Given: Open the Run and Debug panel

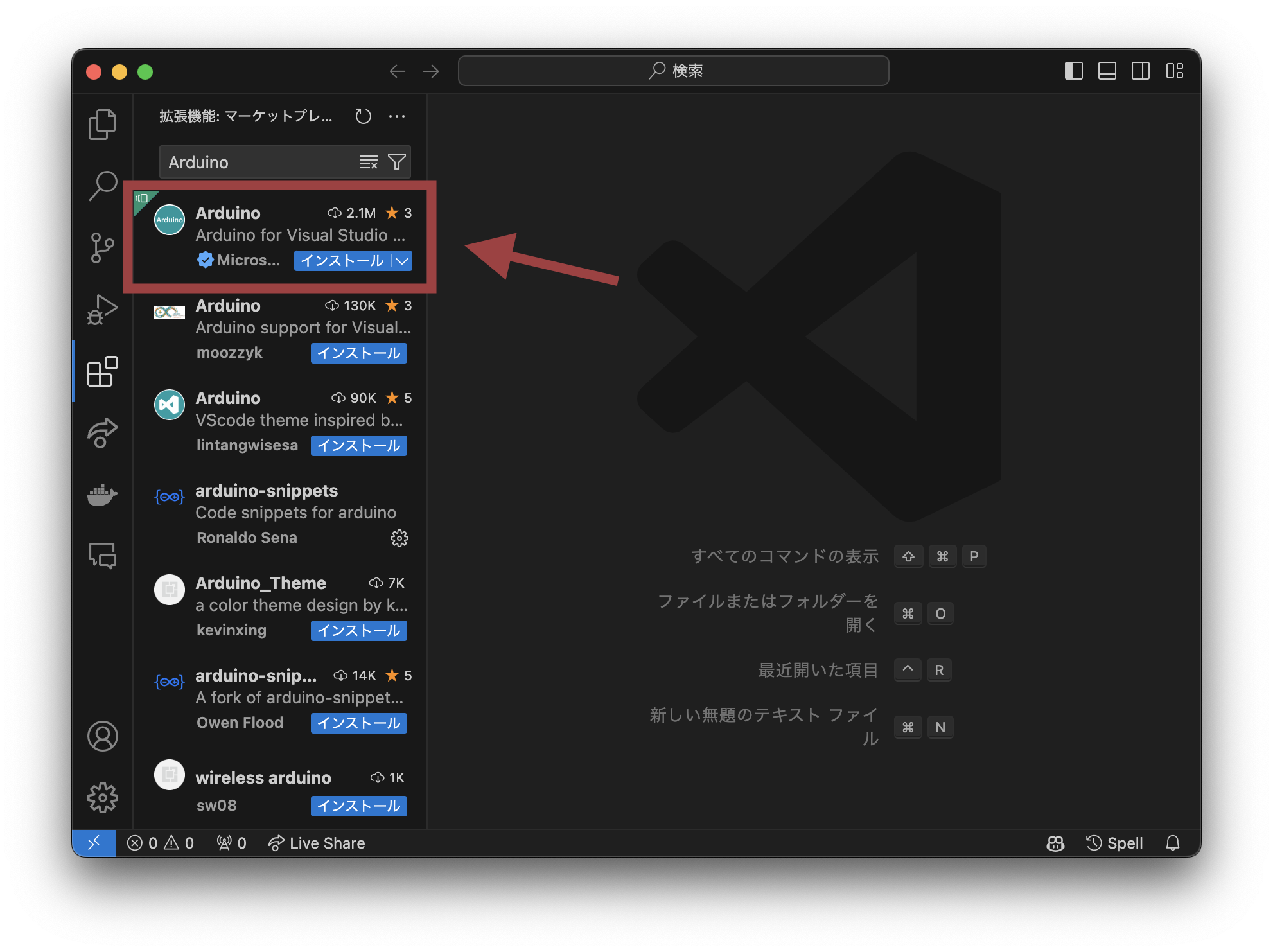Looking at the screenshot, I should 103,309.
